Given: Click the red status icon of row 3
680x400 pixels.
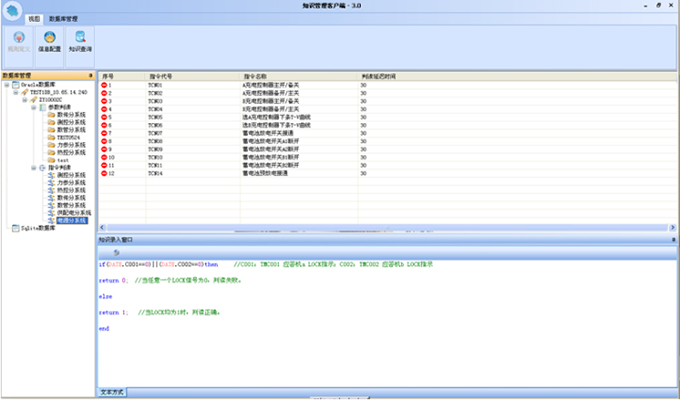Looking at the screenshot, I should click(x=104, y=101).
